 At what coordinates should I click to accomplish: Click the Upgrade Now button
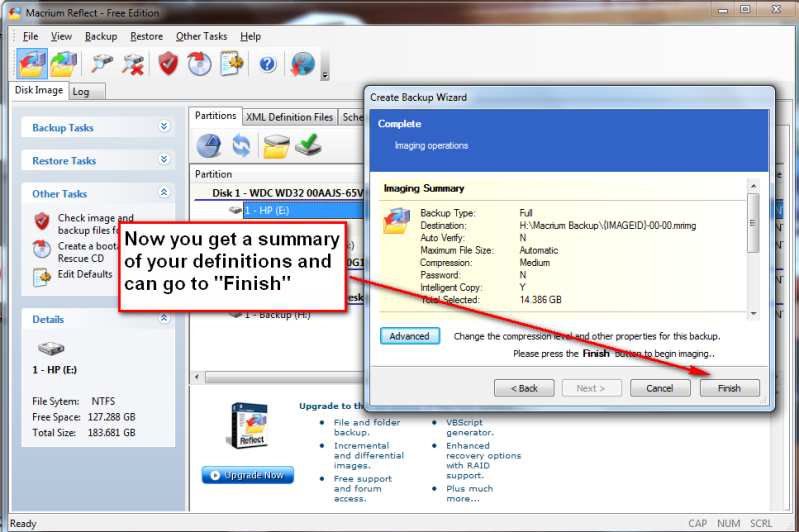click(x=248, y=475)
